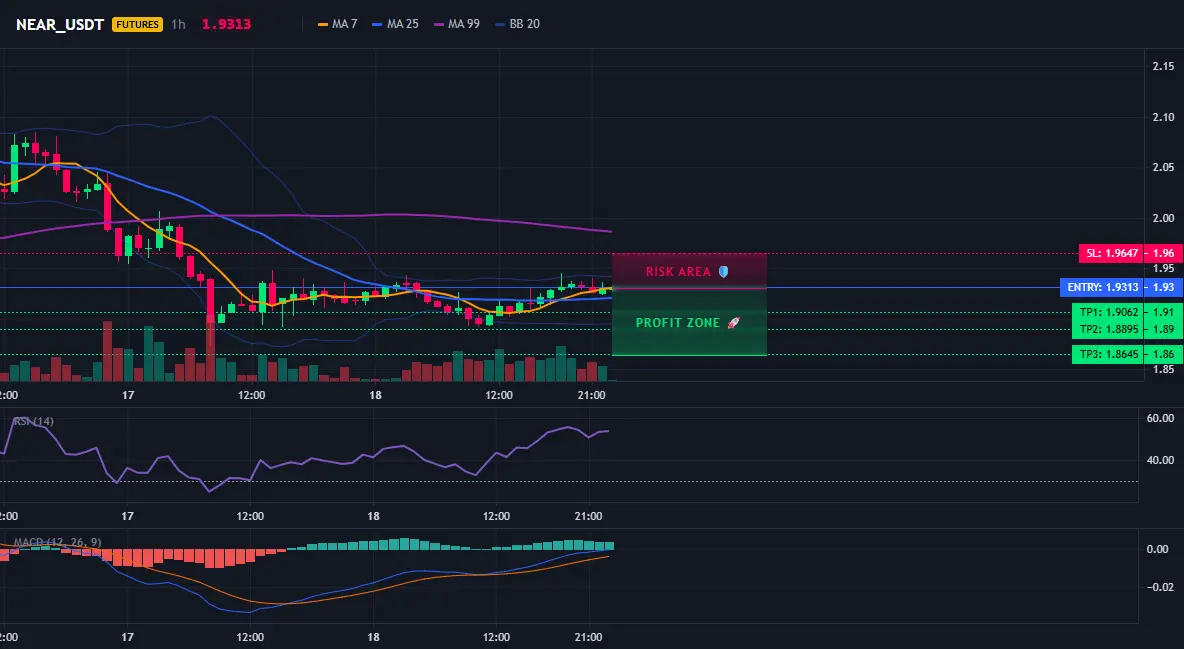Image resolution: width=1184 pixels, height=649 pixels.
Task: Click the 2.10 value on price axis
Action: [x=1163, y=117]
